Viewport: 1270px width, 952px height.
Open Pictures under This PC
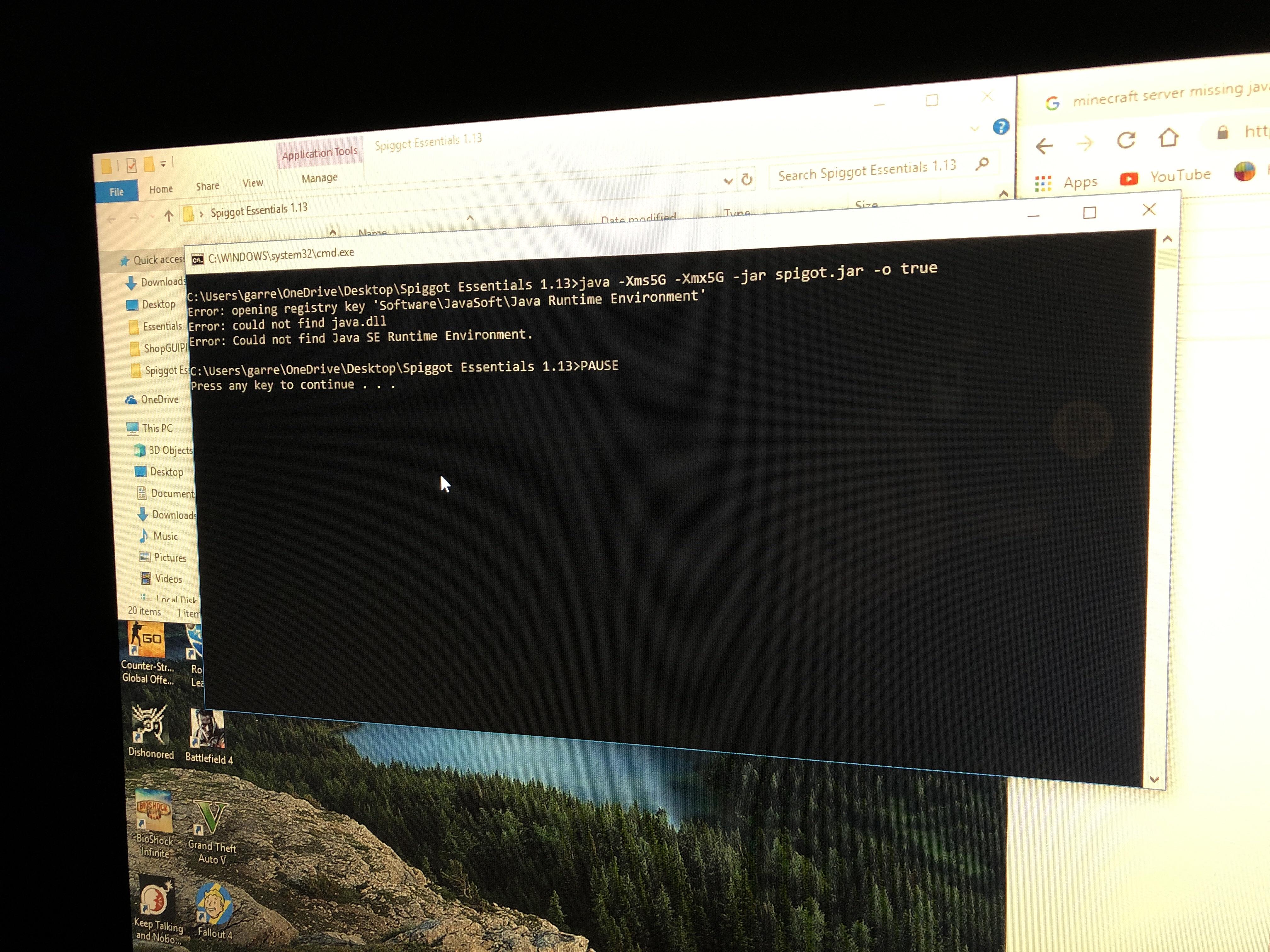(163, 558)
